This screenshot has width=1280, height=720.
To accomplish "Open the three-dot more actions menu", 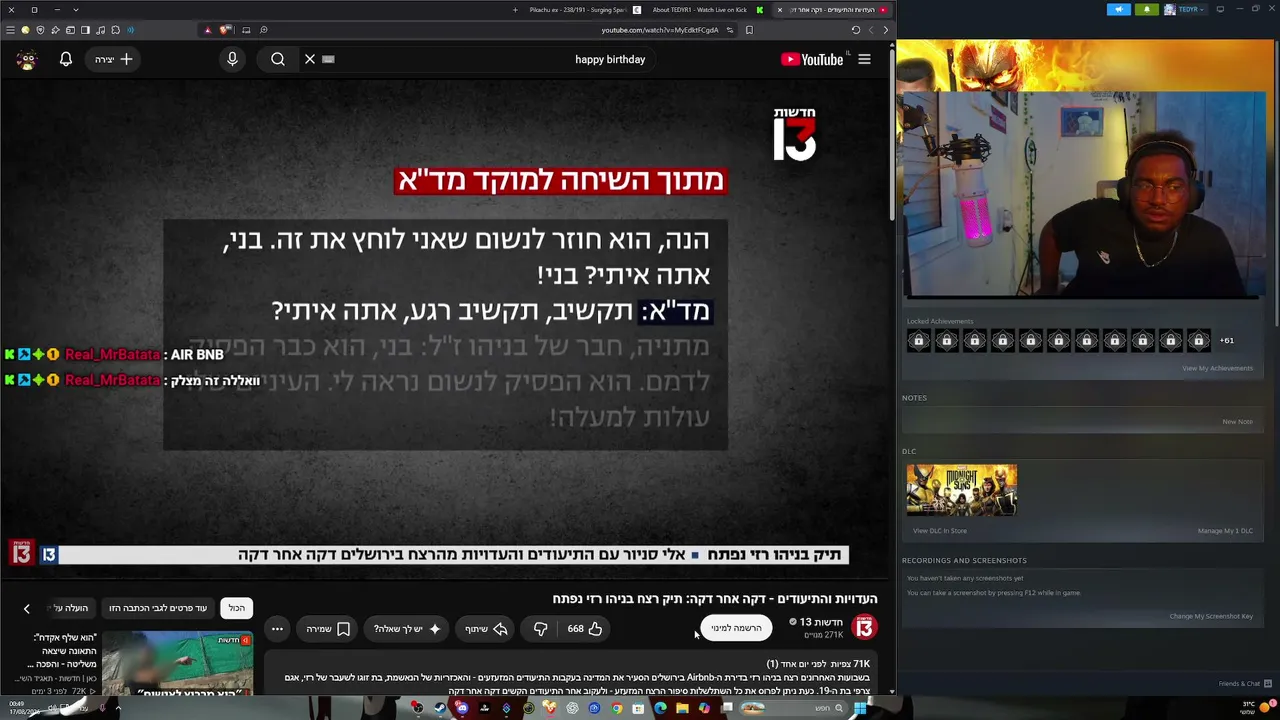I will [277, 629].
